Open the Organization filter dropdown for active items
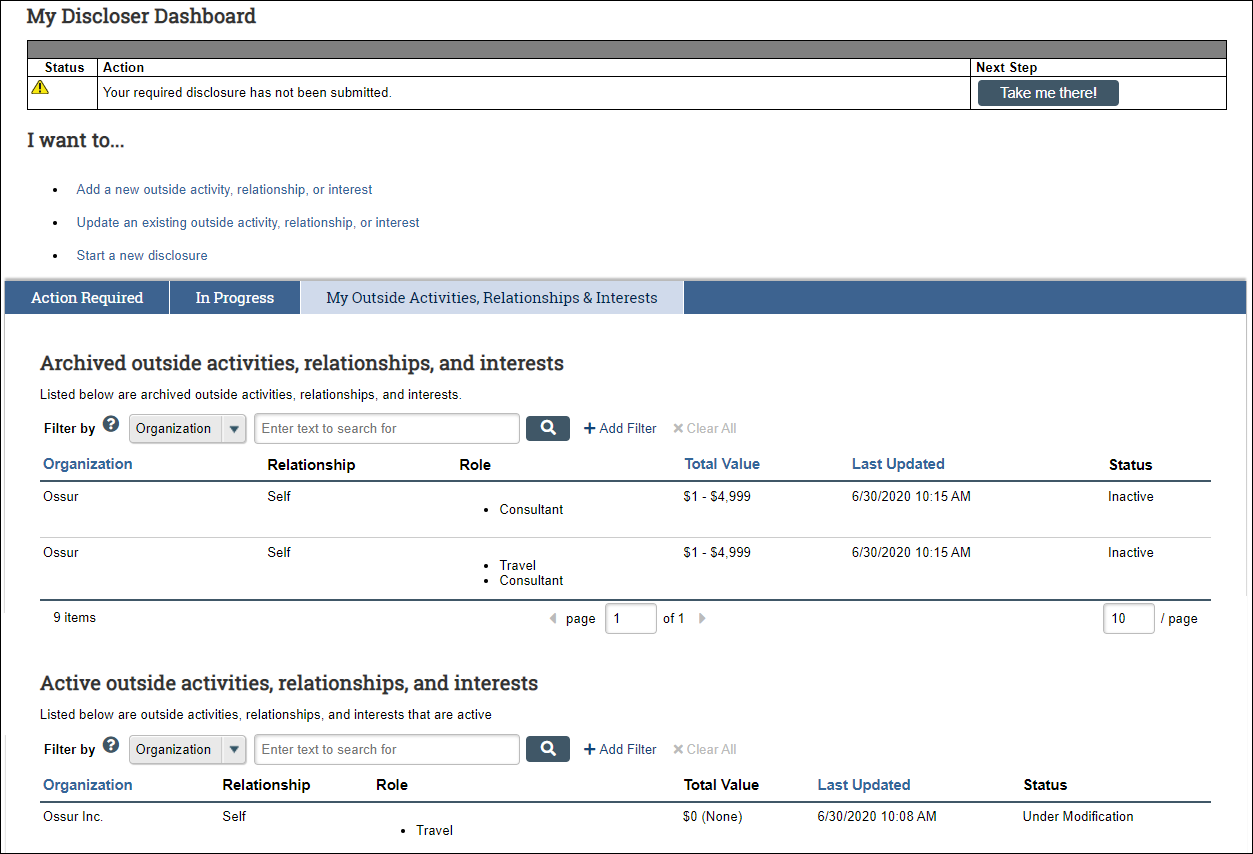The height and width of the screenshot is (854, 1253). click(x=232, y=748)
